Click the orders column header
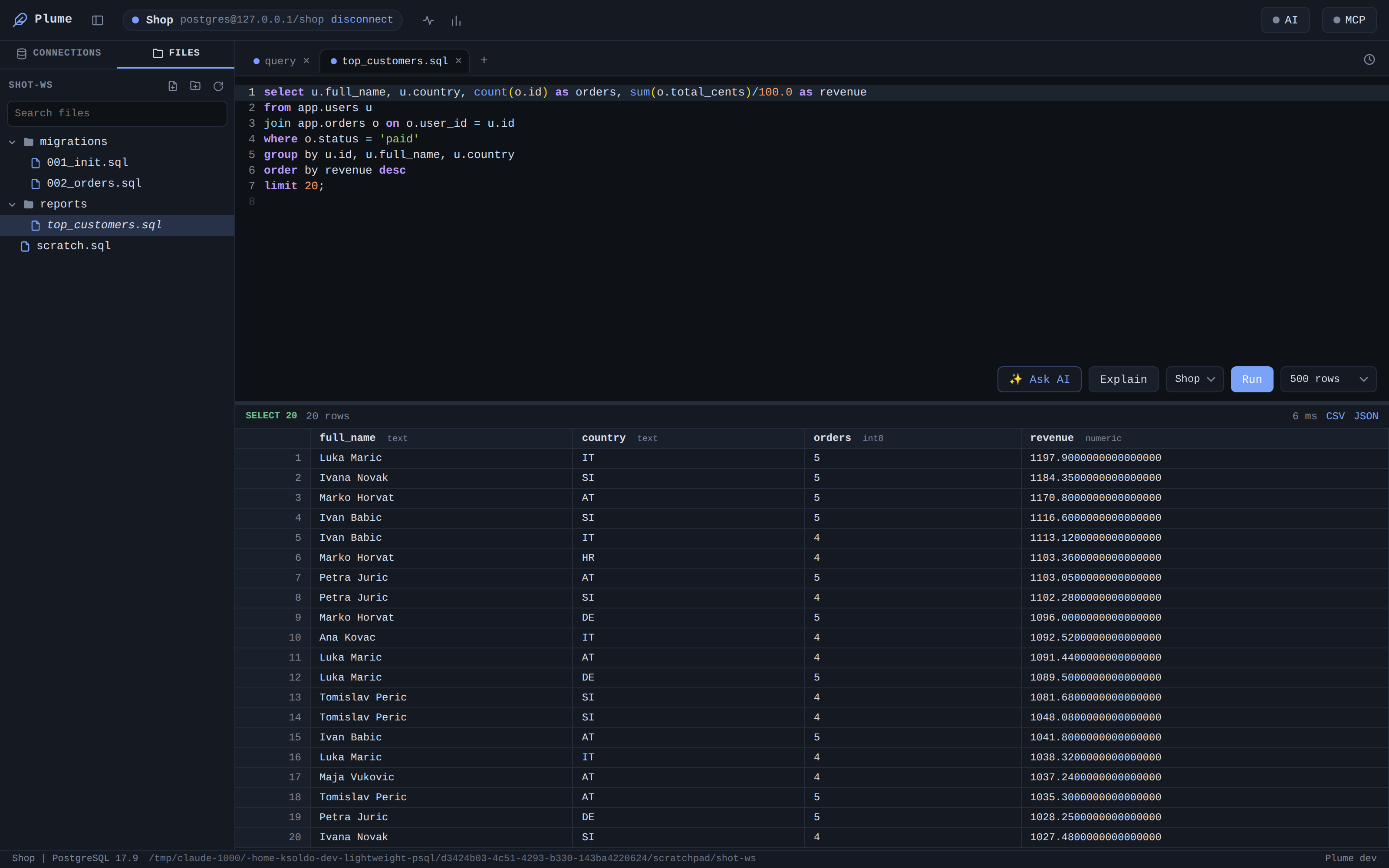 pyautogui.click(x=912, y=438)
